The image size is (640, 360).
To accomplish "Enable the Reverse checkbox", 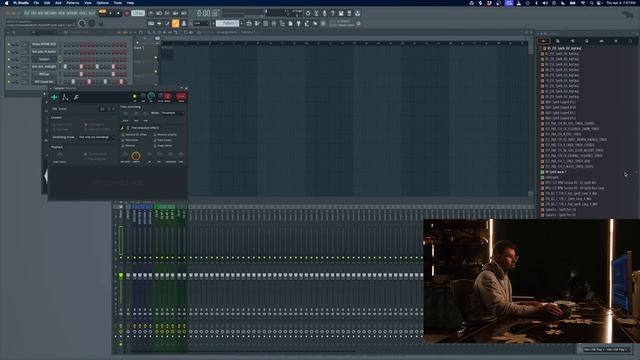I will point(123,146).
